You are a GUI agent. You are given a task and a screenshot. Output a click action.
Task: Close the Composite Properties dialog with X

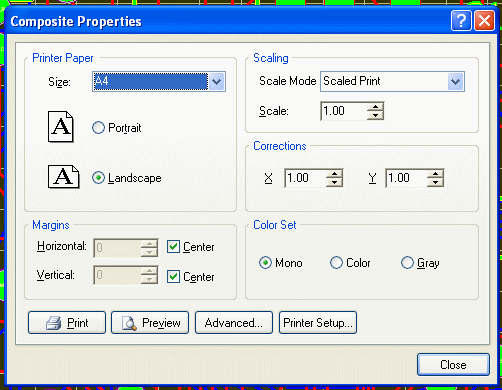tap(484, 21)
